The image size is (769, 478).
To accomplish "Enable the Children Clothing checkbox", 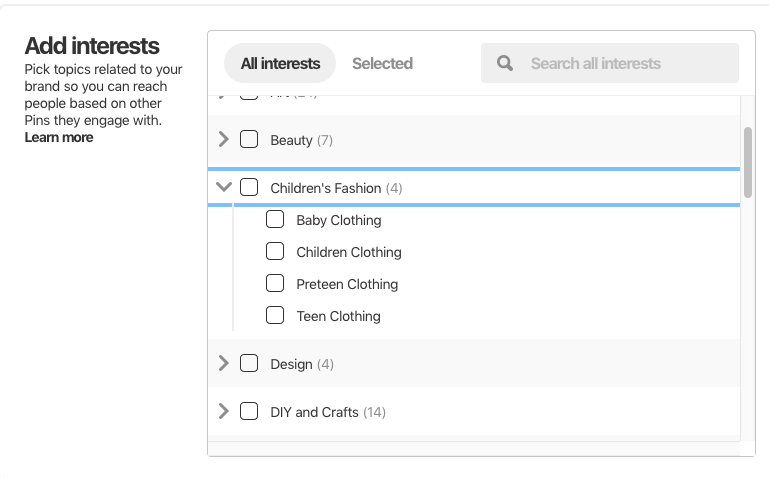I will click(275, 251).
